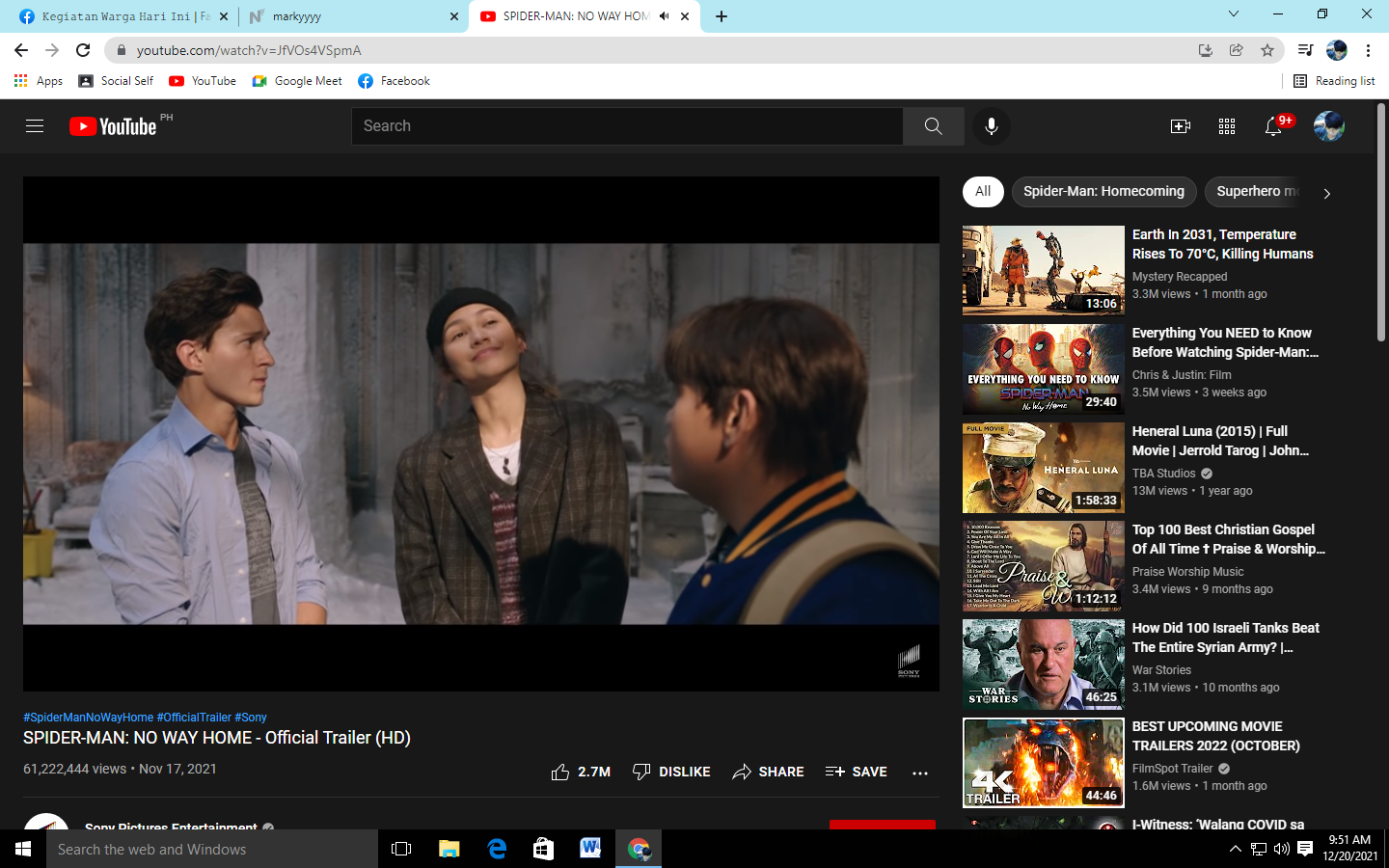Open the Social Self bookmark
The width and height of the screenshot is (1389, 868).
point(116,81)
